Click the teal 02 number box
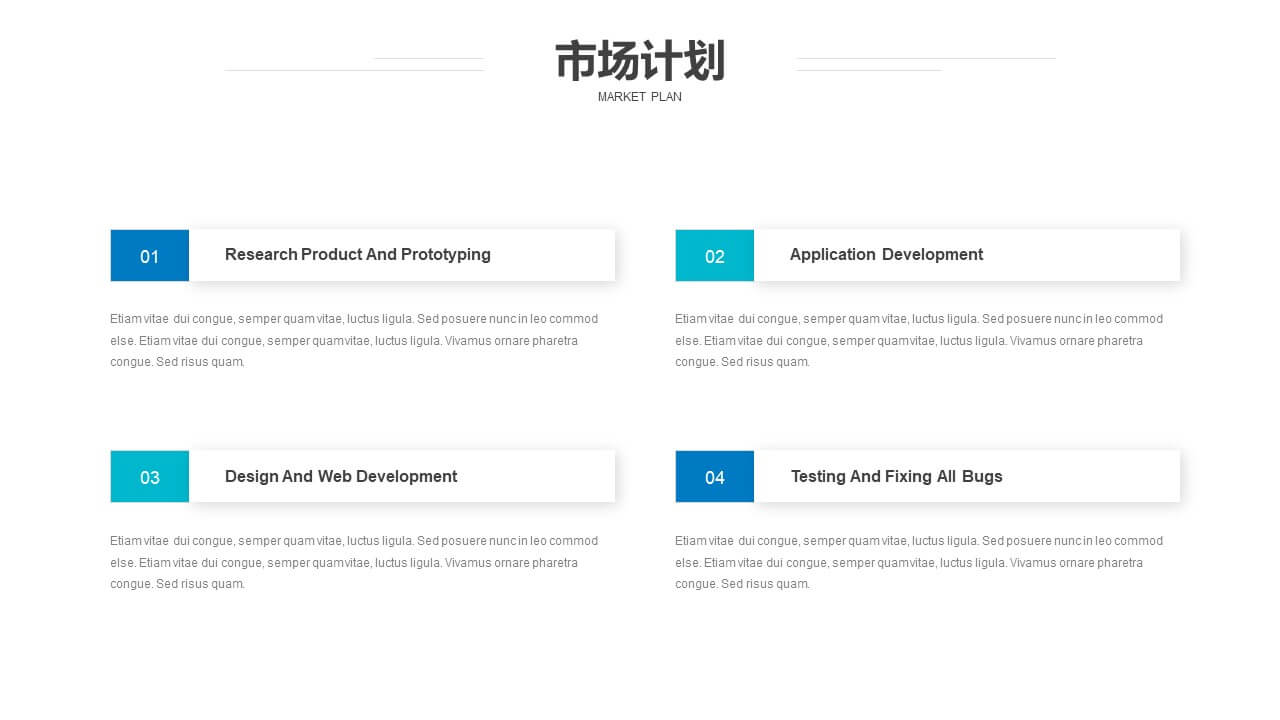Viewport: 1280px width, 720px height. 715,256
